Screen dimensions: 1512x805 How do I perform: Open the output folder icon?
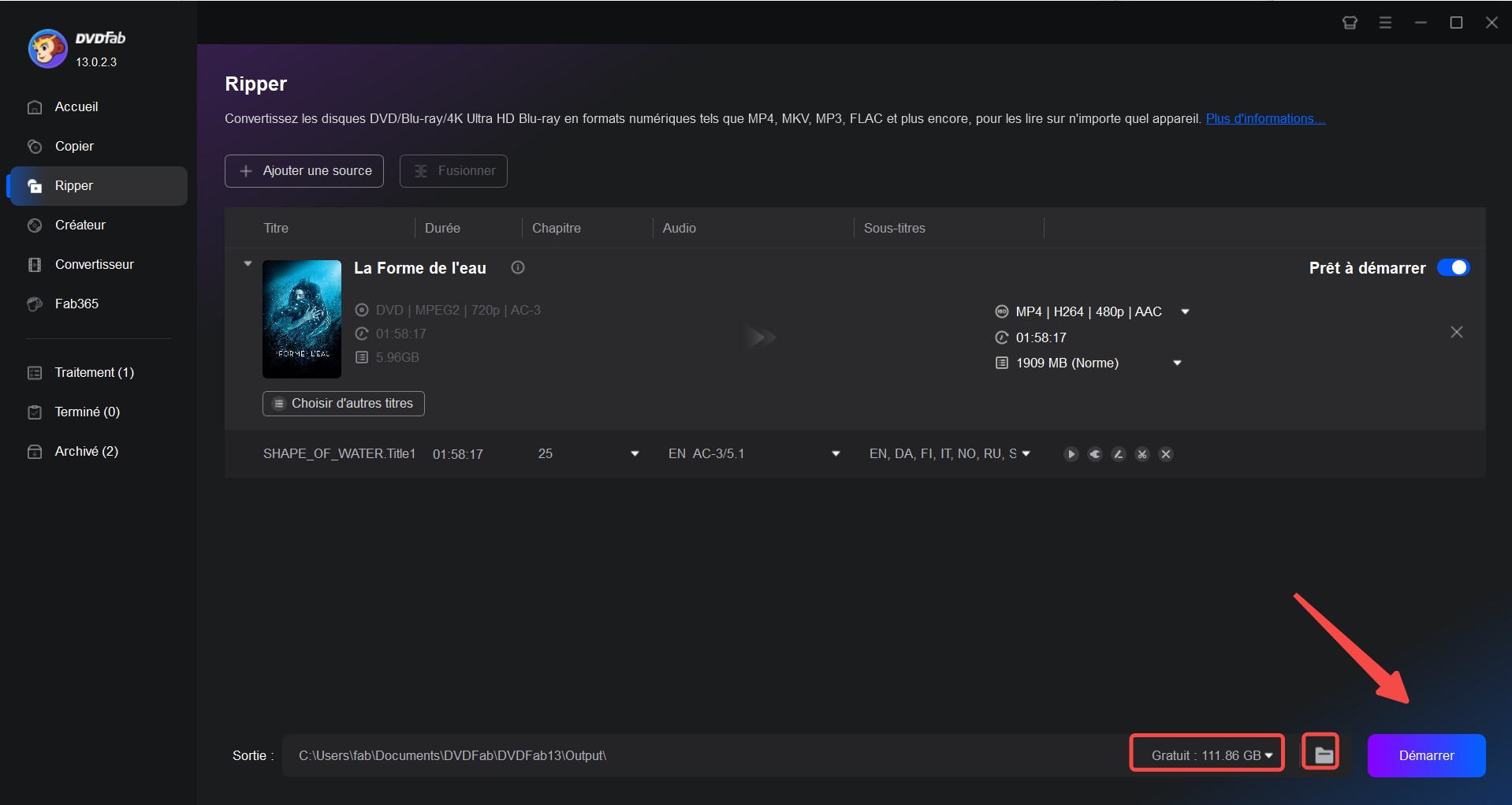tap(1323, 755)
